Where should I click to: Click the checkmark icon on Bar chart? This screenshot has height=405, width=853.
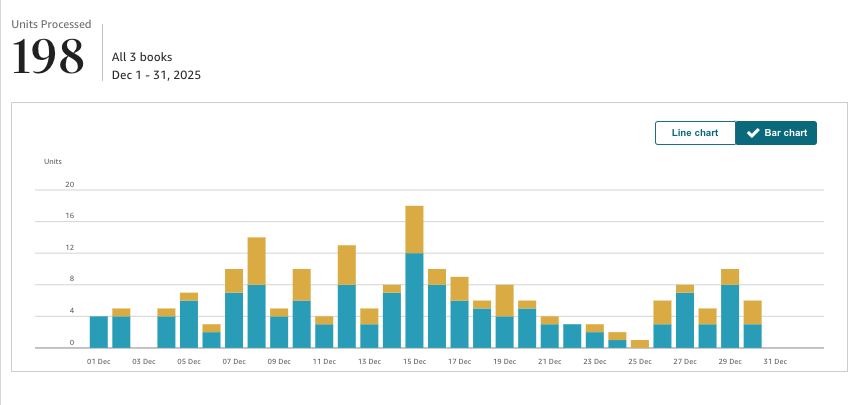tap(753, 133)
